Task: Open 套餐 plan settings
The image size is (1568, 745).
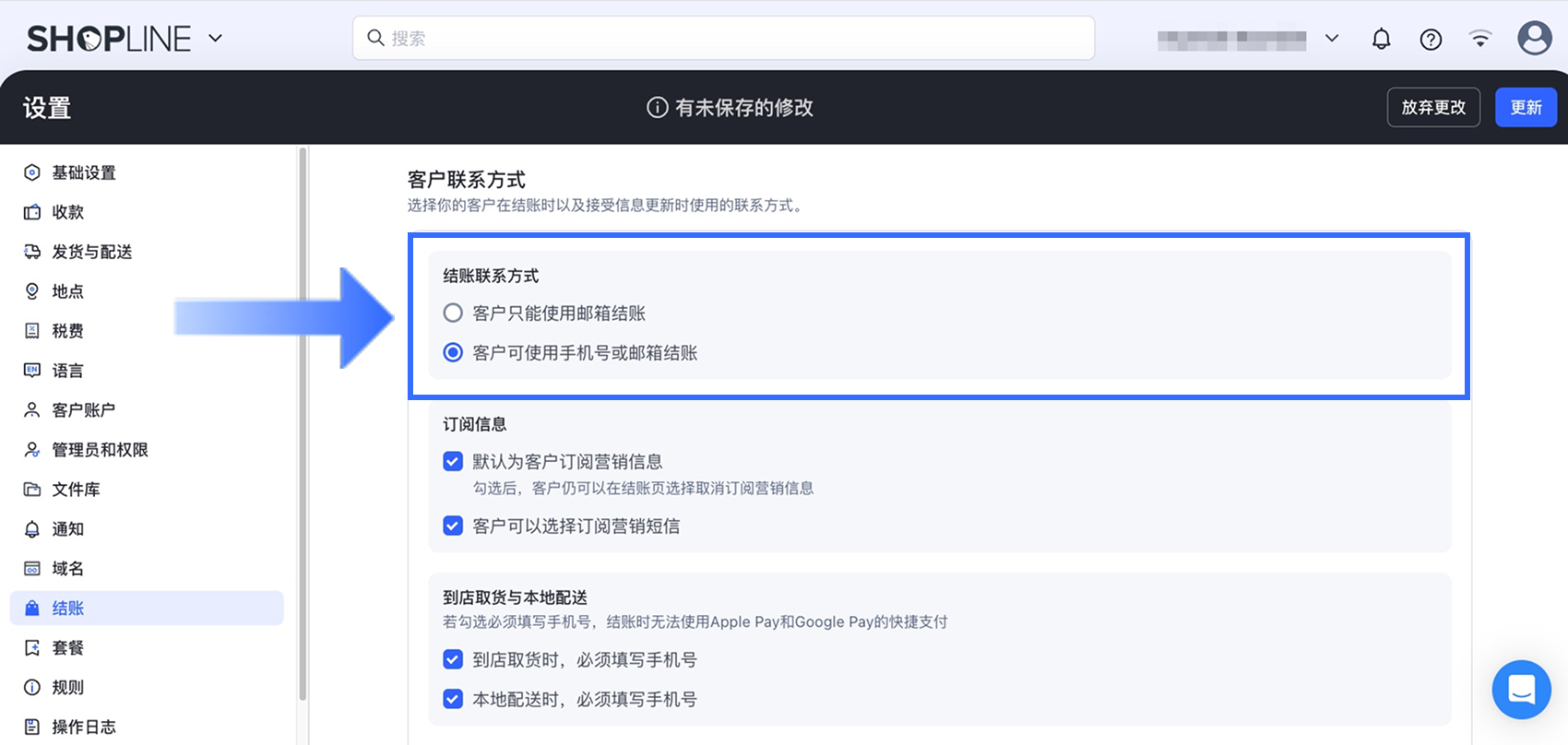Action: [x=67, y=648]
